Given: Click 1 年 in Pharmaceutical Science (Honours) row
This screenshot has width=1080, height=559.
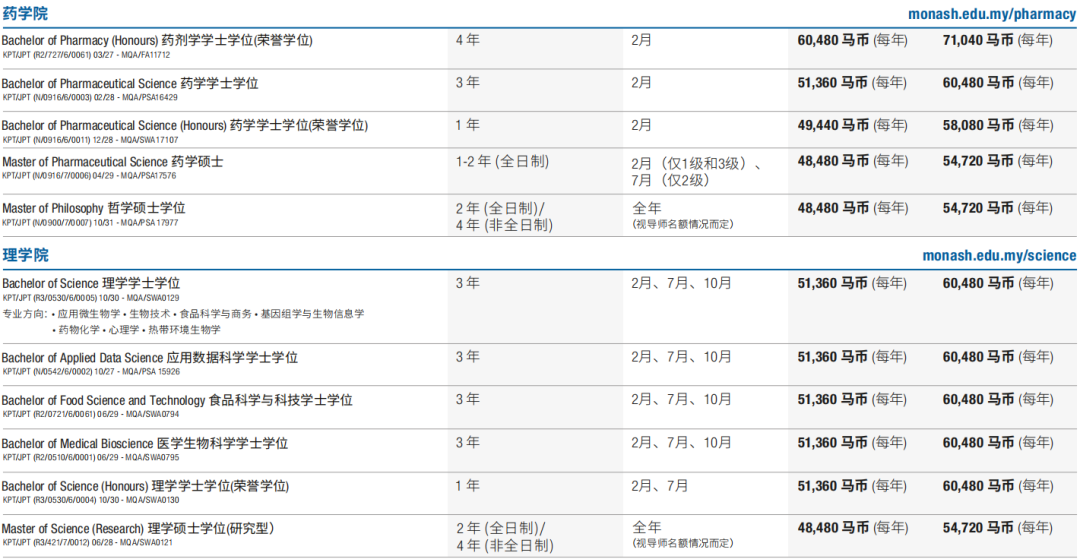Looking at the screenshot, I should pos(468,125).
